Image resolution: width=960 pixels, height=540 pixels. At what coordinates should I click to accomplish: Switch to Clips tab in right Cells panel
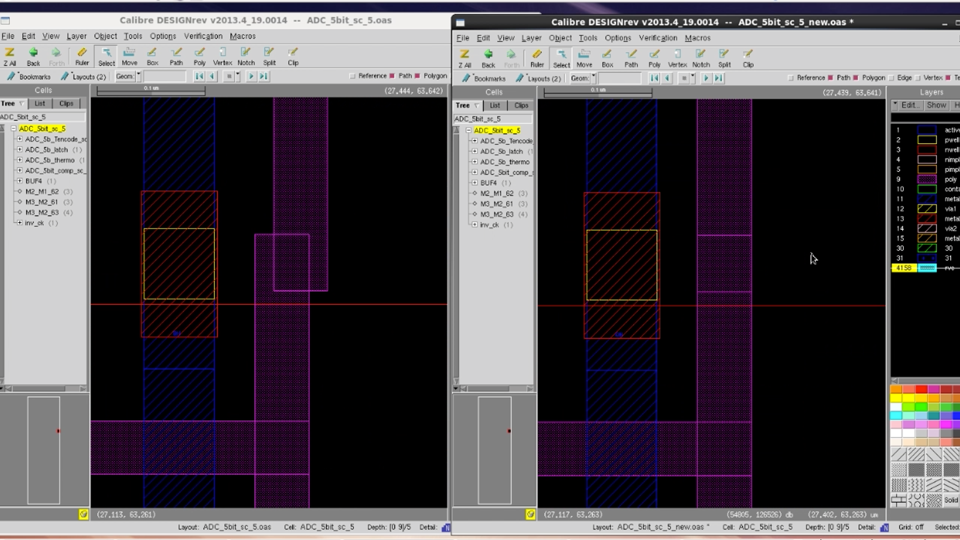[521, 105]
